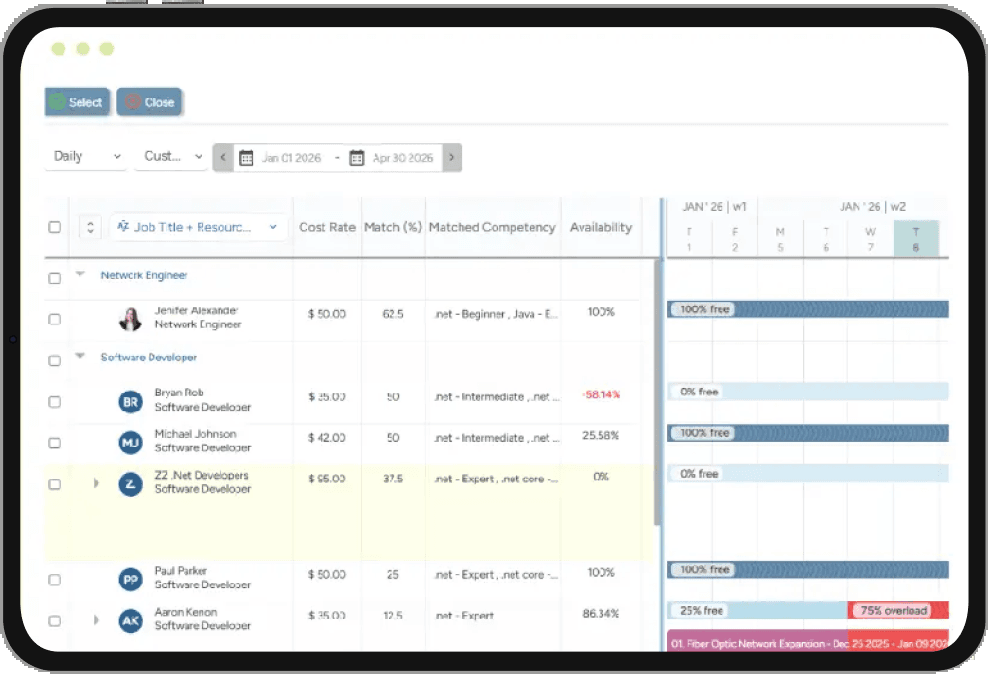Click the 62.5 match value
The width and height of the screenshot is (990, 674).
(x=393, y=314)
